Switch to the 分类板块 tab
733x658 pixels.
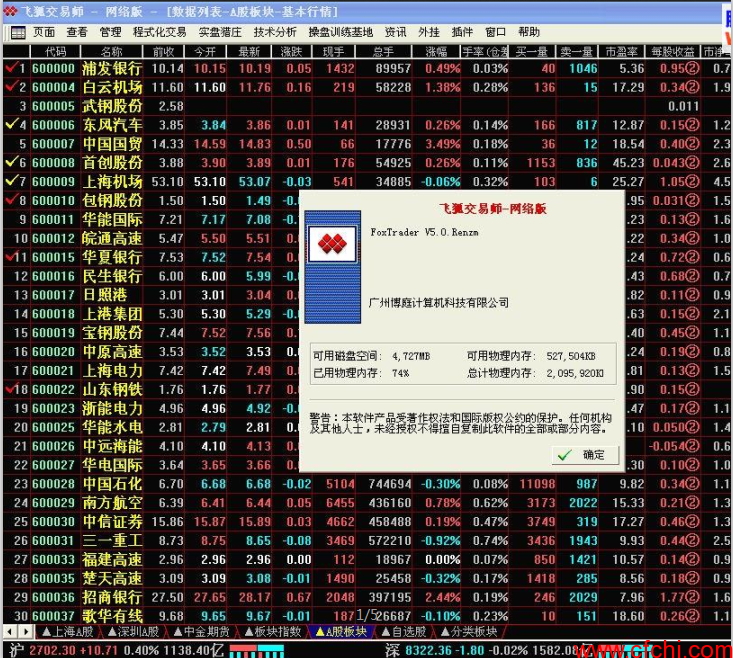coord(469,632)
